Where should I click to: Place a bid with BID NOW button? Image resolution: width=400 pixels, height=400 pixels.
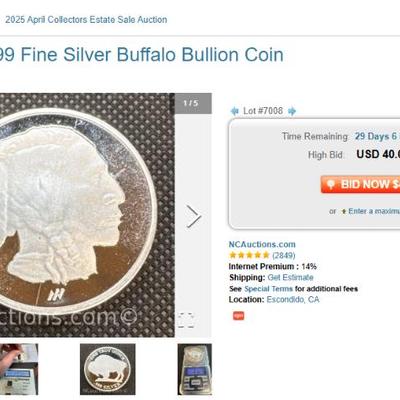pos(360,184)
